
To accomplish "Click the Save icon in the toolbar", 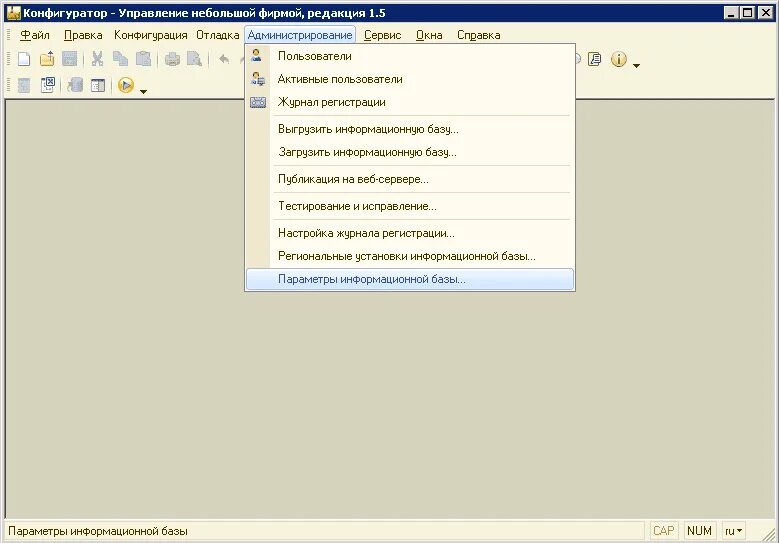I will (x=70, y=59).
